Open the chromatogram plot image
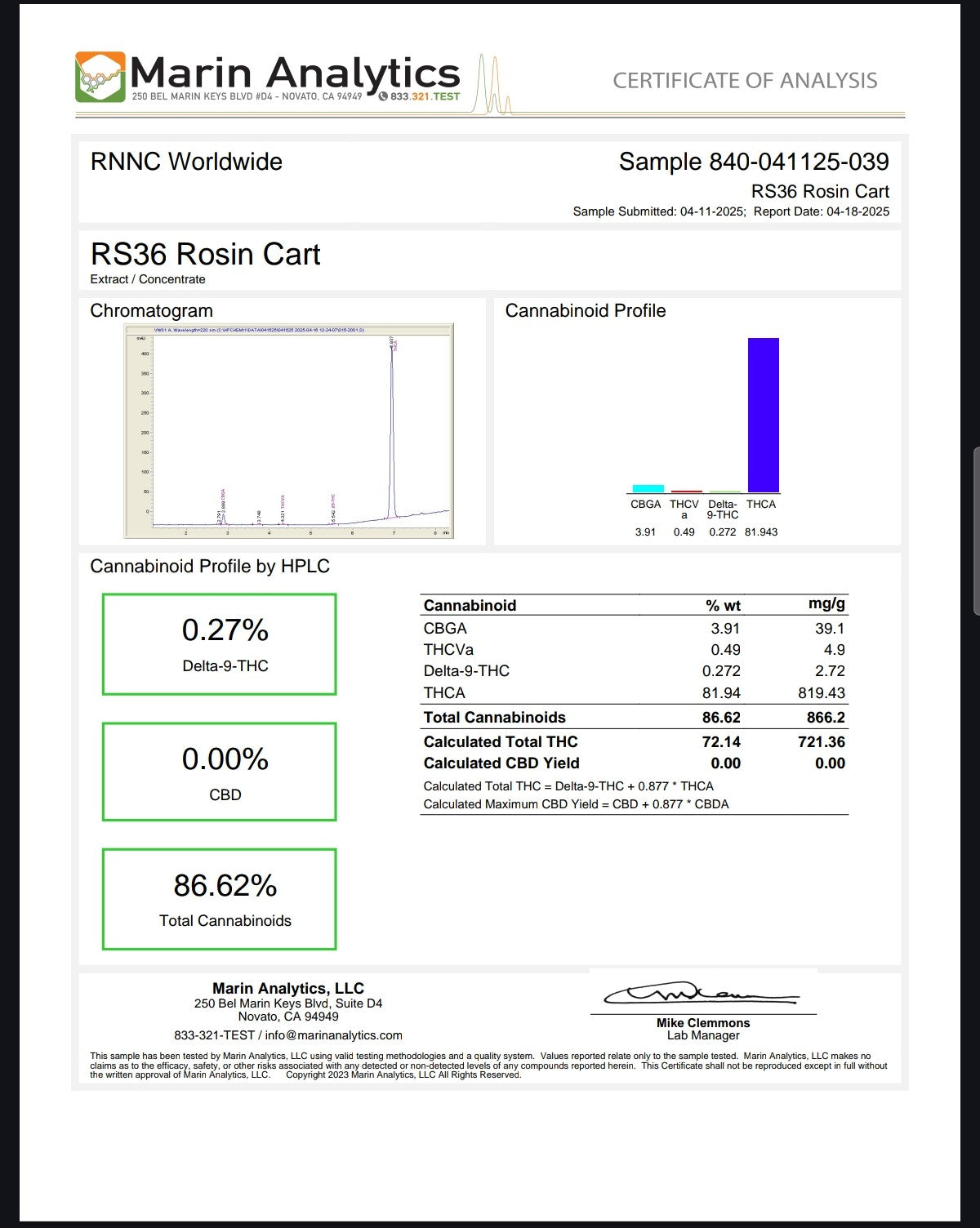 coord(288,430)
